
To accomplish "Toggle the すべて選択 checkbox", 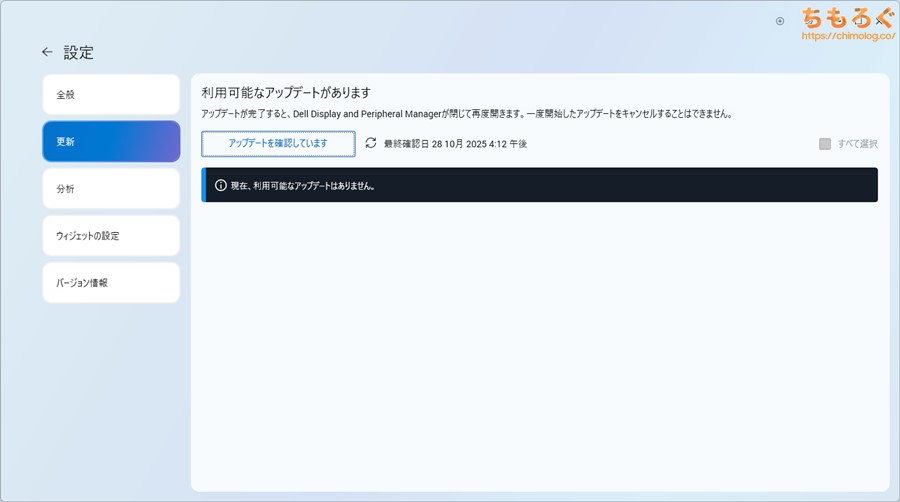I will 825,144.
